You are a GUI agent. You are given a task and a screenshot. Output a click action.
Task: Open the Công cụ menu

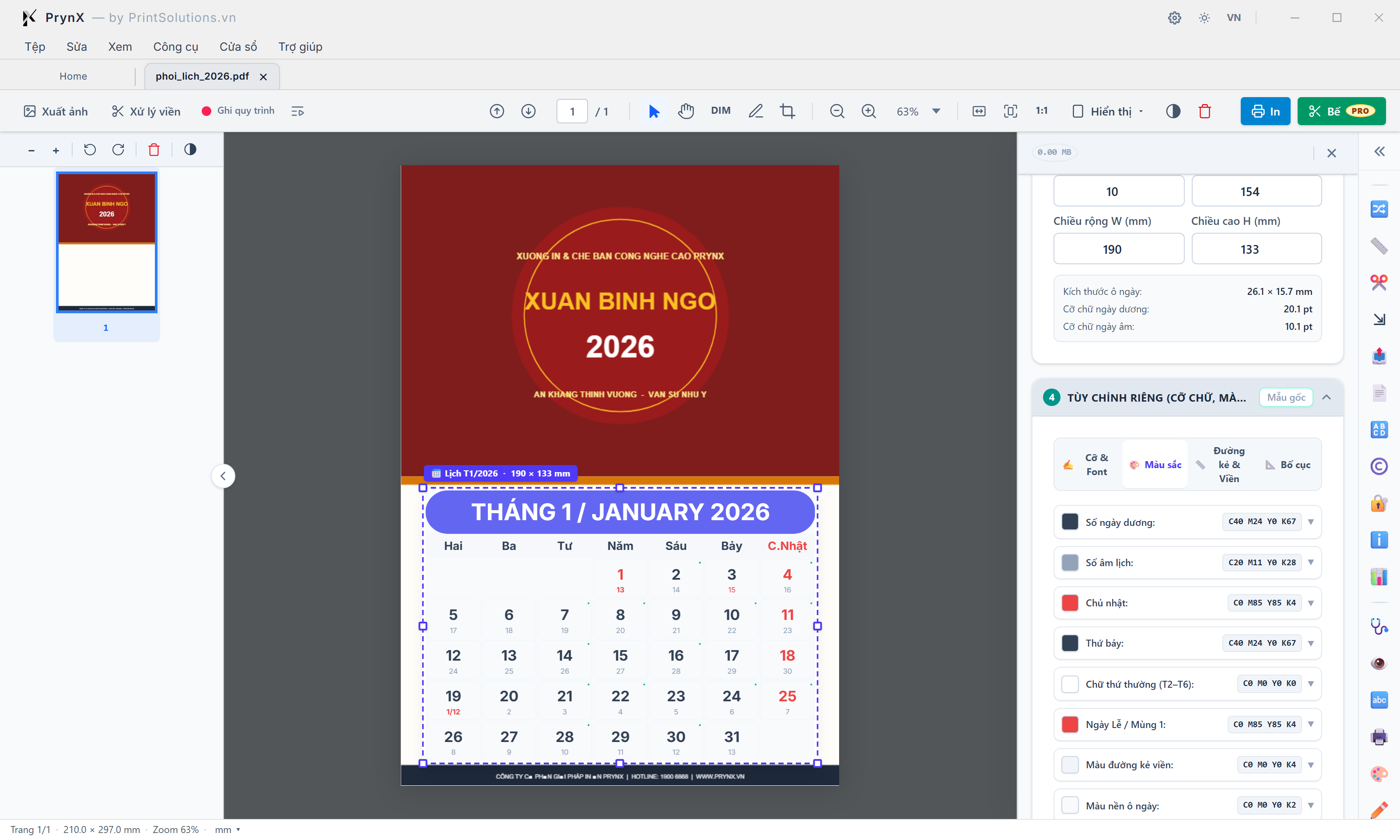tap(175, 46)
